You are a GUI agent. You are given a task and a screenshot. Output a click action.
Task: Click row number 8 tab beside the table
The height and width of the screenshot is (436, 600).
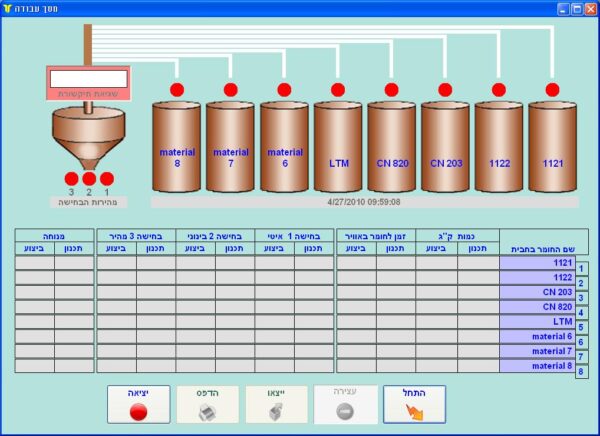(x=582, y=371)
